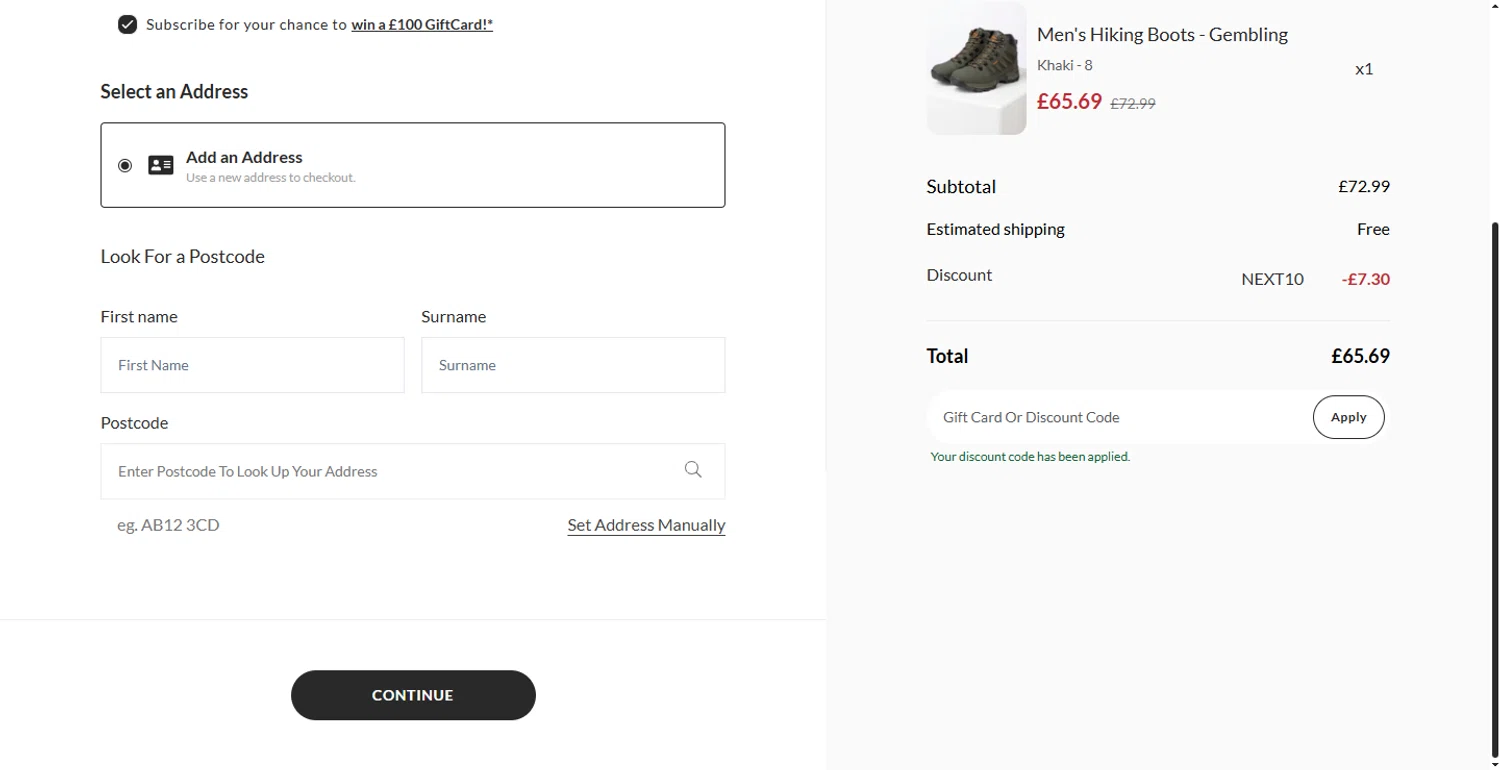Click the hiking boots product thumbnail
The width and height of the screenshot is (1500, 770).
(x=976, y=68)
